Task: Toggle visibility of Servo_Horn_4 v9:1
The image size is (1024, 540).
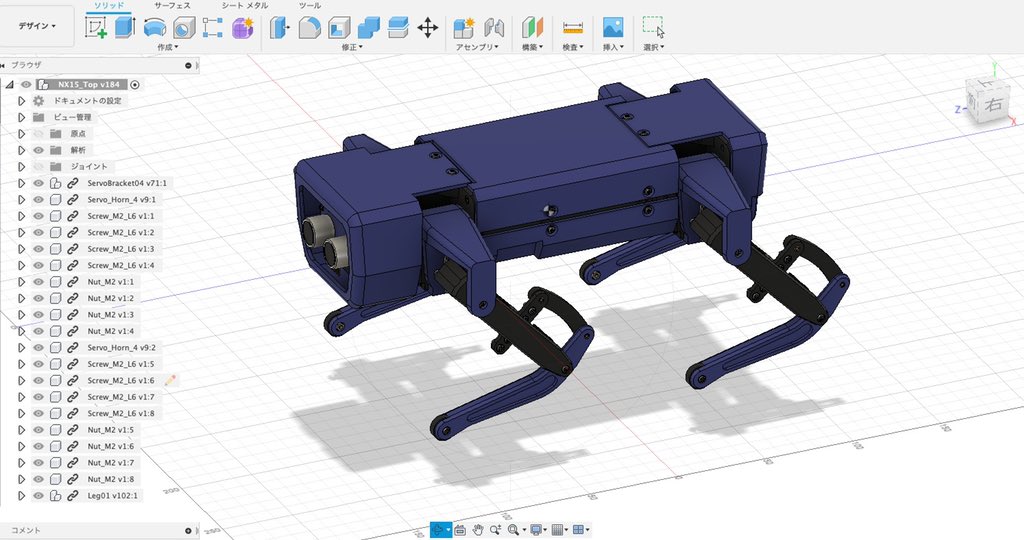Action: [x=39, y=200]
